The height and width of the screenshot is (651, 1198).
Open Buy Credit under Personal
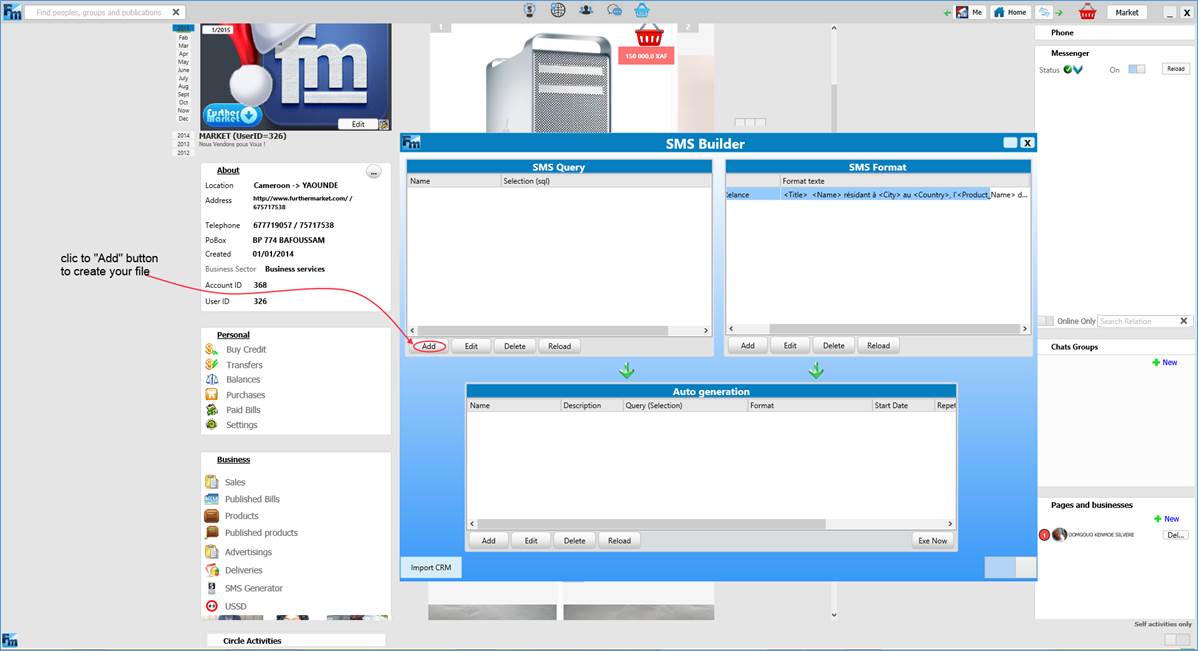(246, 349)
